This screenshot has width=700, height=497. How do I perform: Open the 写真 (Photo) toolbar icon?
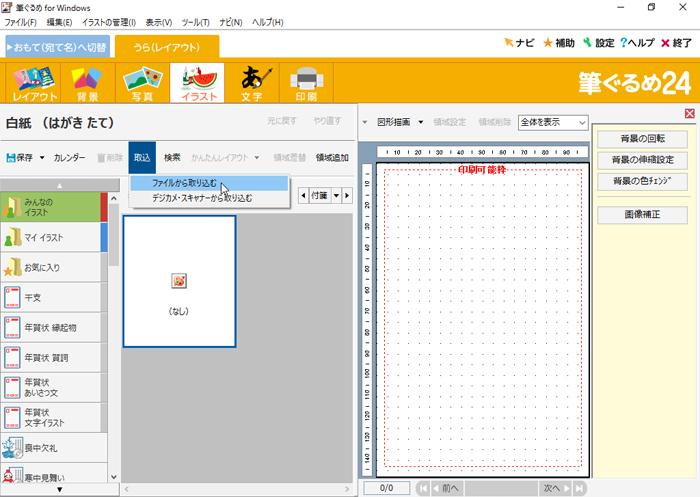(x=142, y=84)
